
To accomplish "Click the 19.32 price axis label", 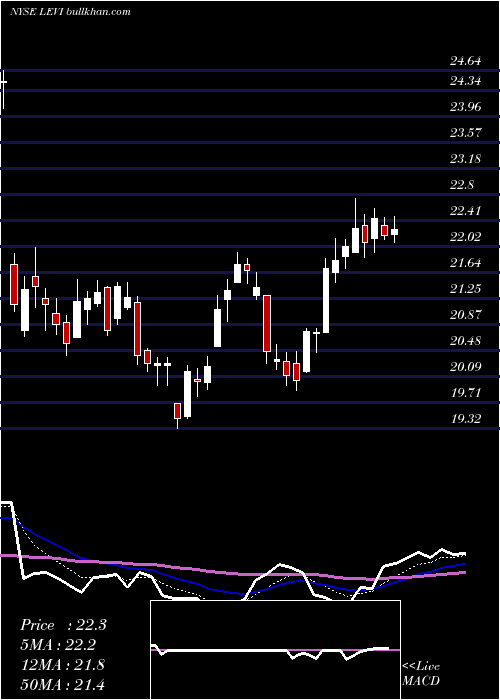I will coord(465,419).
